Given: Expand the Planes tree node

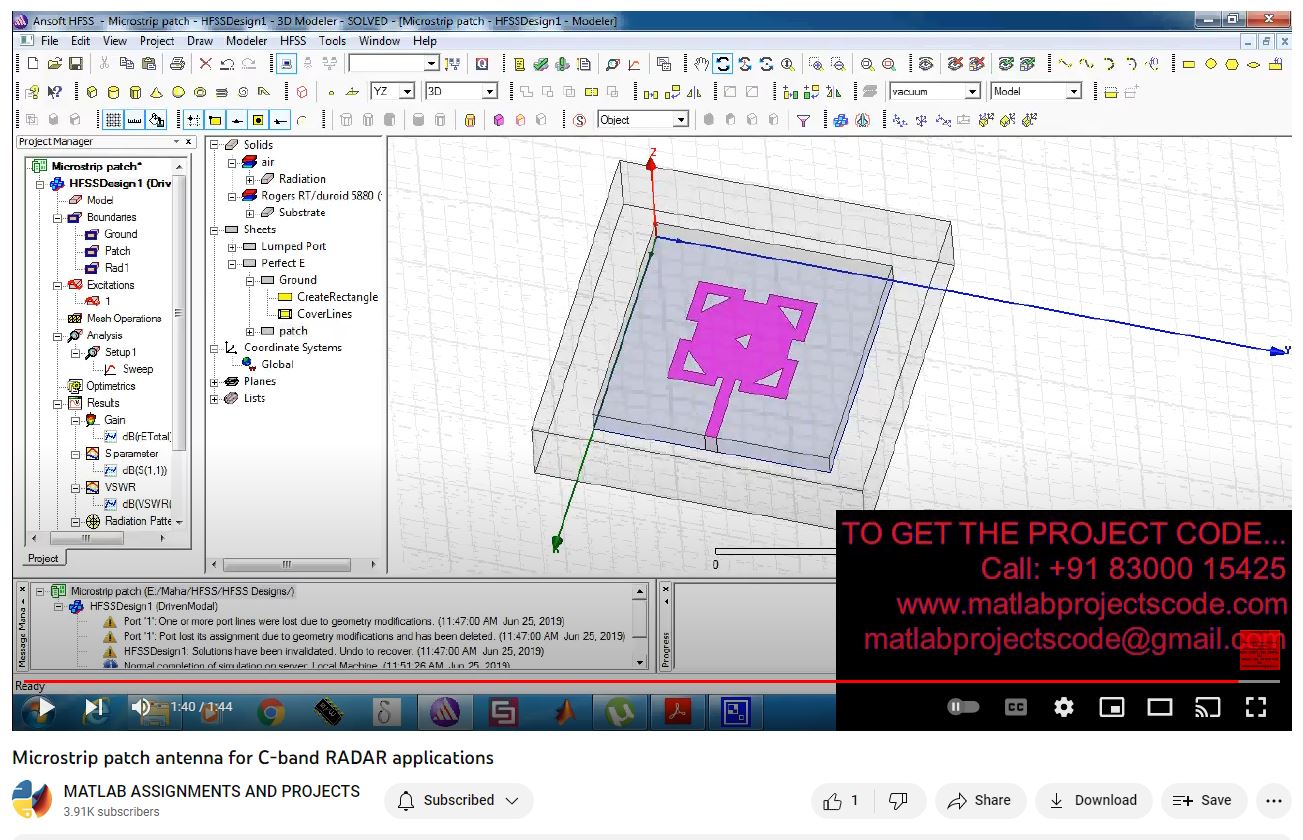Looking at the screenshot, I should 215,381.
